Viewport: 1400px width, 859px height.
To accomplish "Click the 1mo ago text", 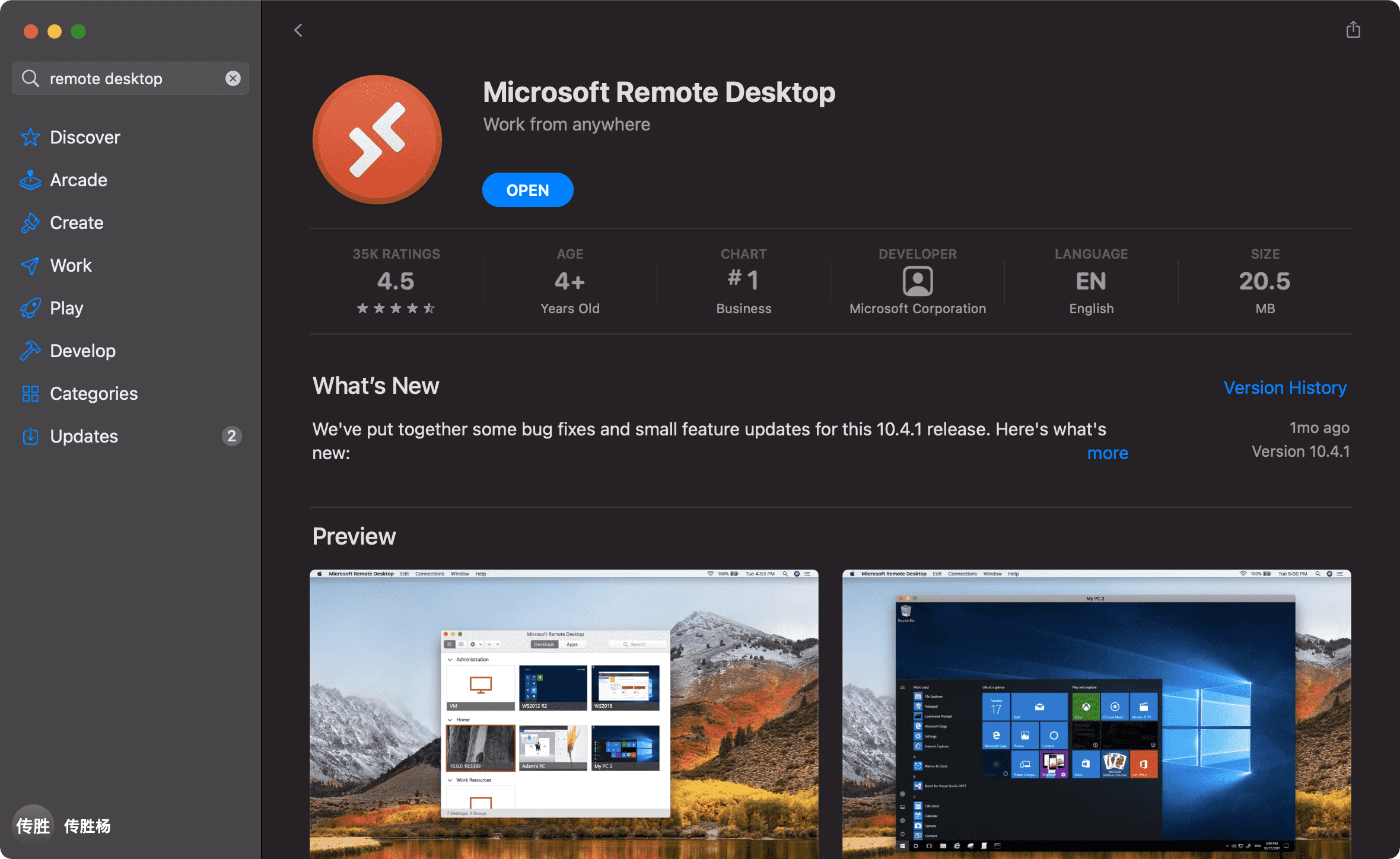I will [1319, 428].
